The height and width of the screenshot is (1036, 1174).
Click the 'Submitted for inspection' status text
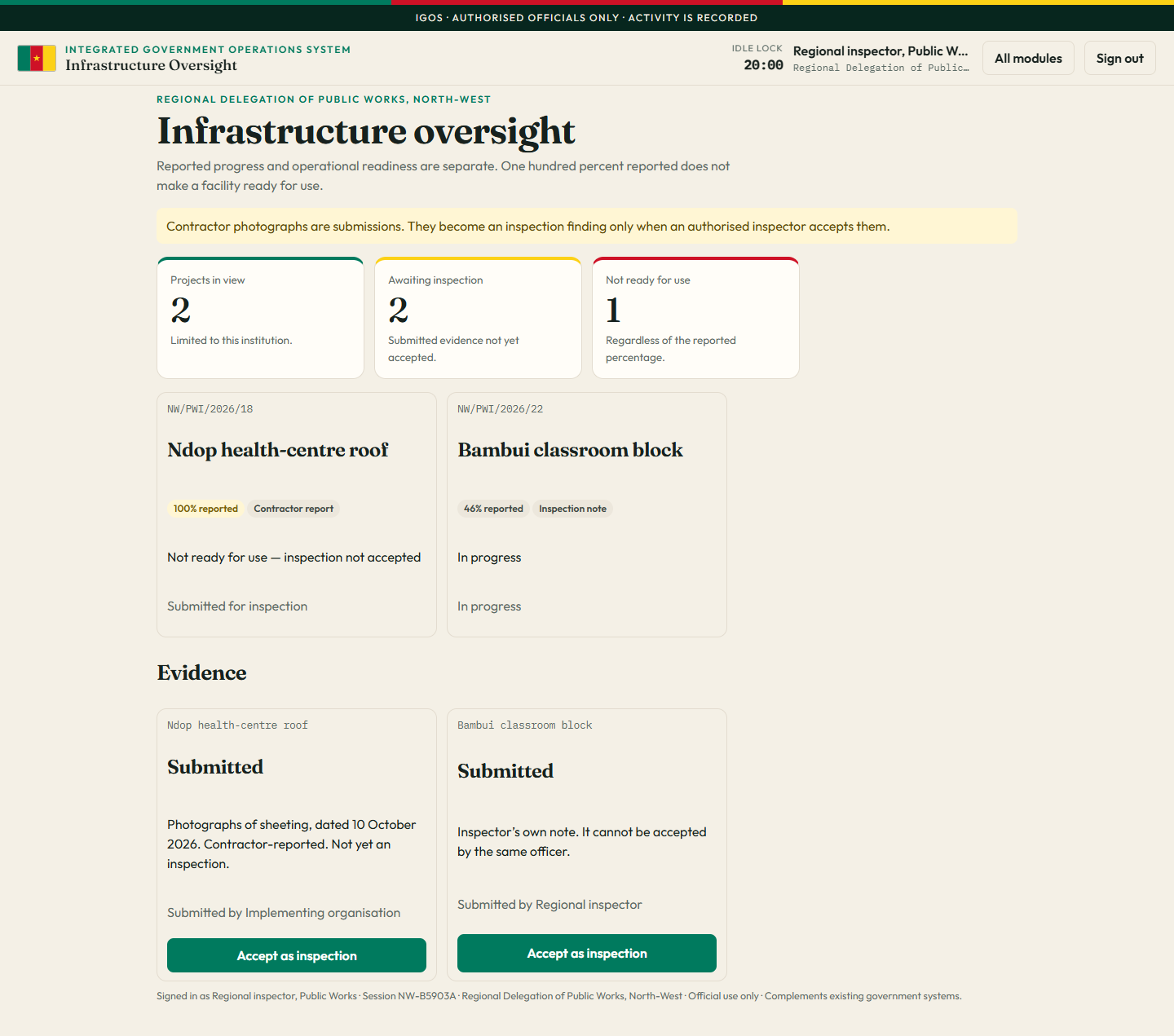point(237,606)
